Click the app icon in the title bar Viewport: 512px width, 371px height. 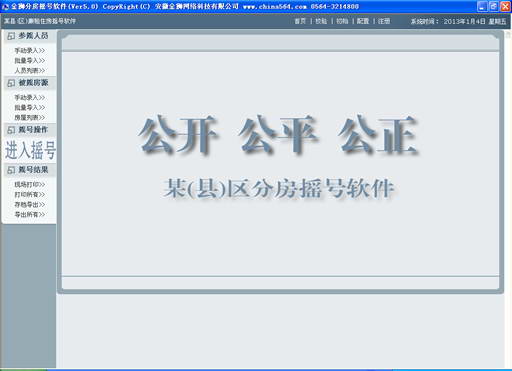tap(5, 6)
